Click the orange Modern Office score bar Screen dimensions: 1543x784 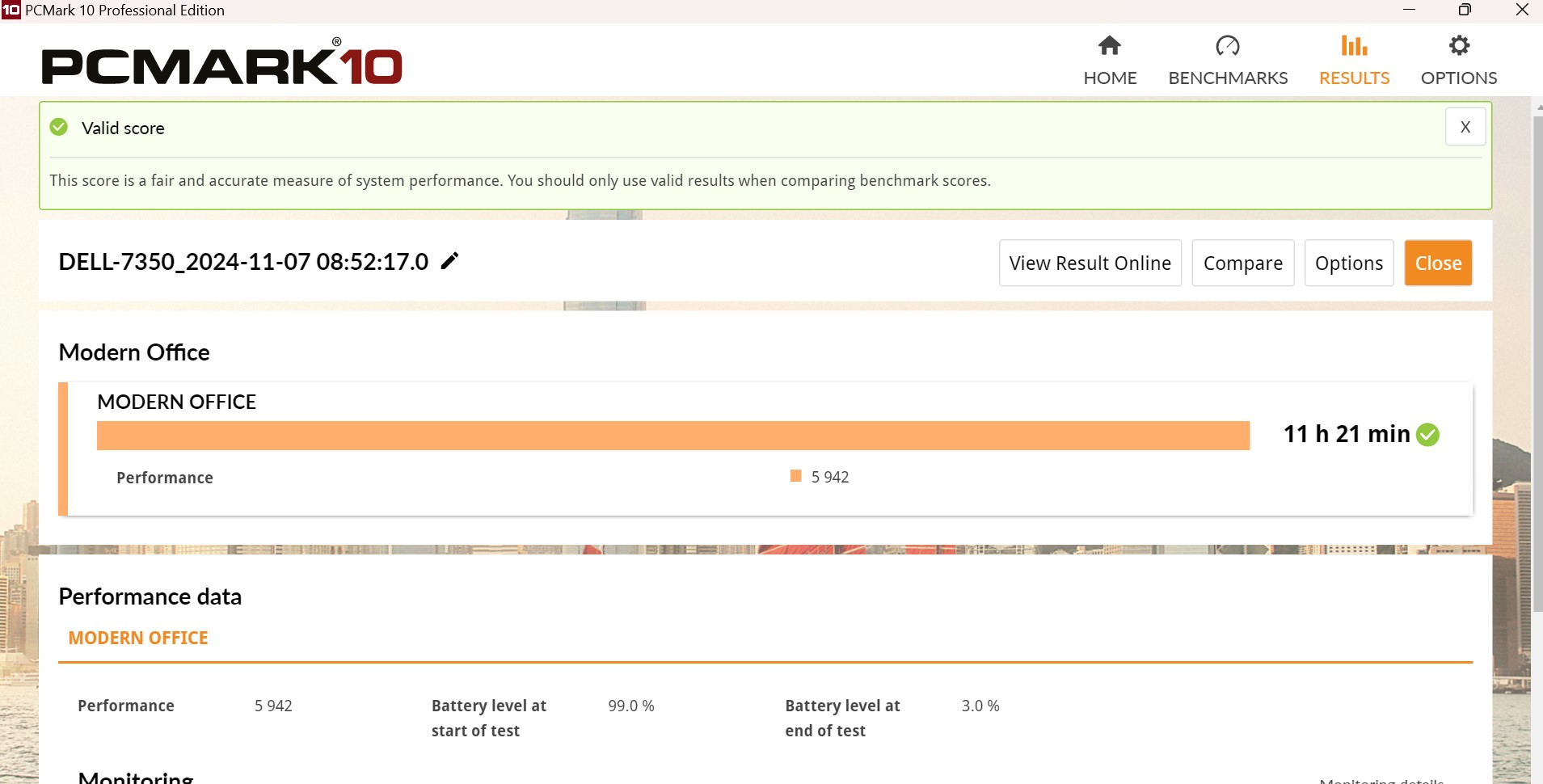(672, 436)
